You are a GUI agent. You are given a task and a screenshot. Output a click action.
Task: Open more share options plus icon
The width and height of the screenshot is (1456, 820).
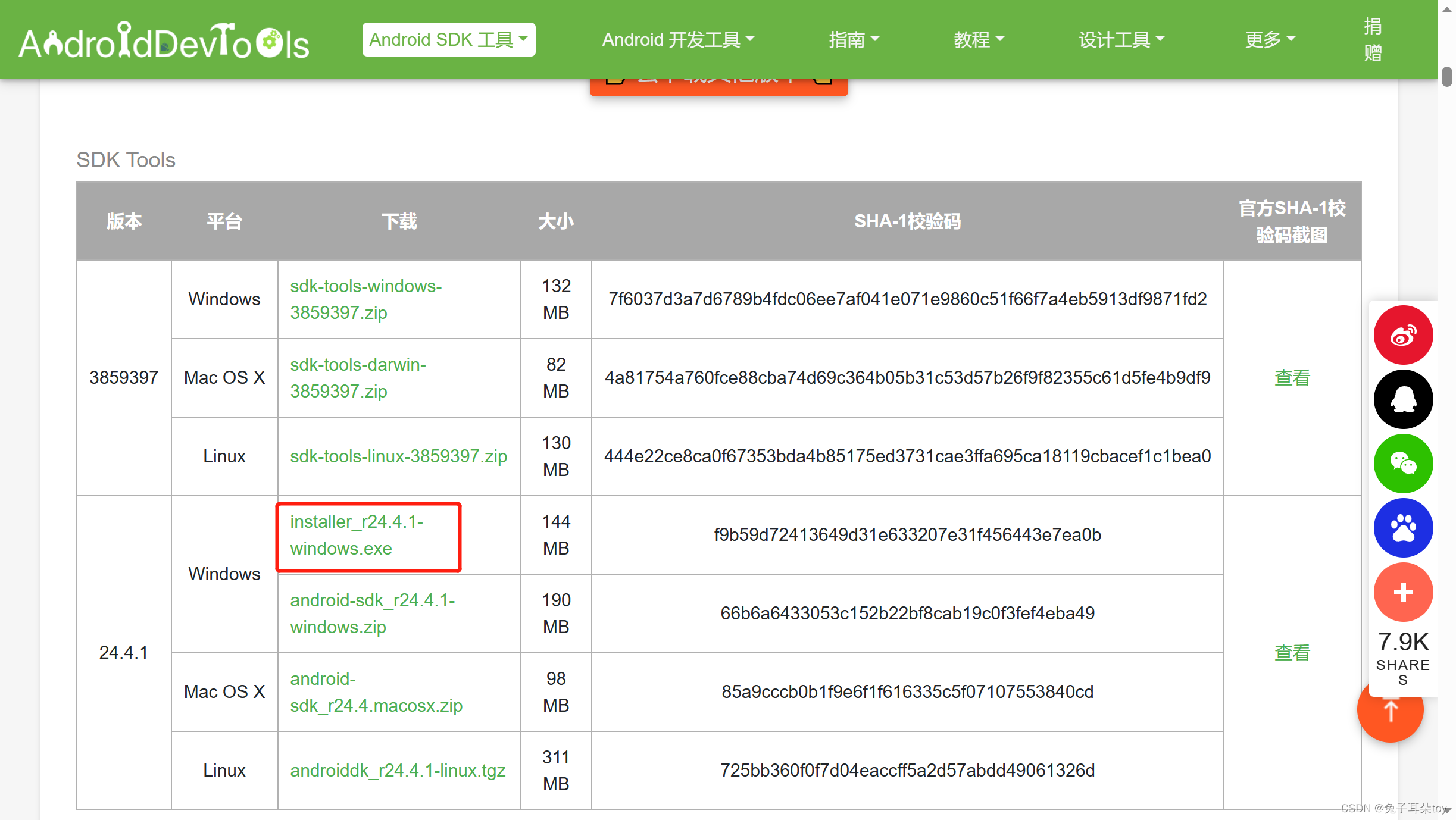point(1403,592)
